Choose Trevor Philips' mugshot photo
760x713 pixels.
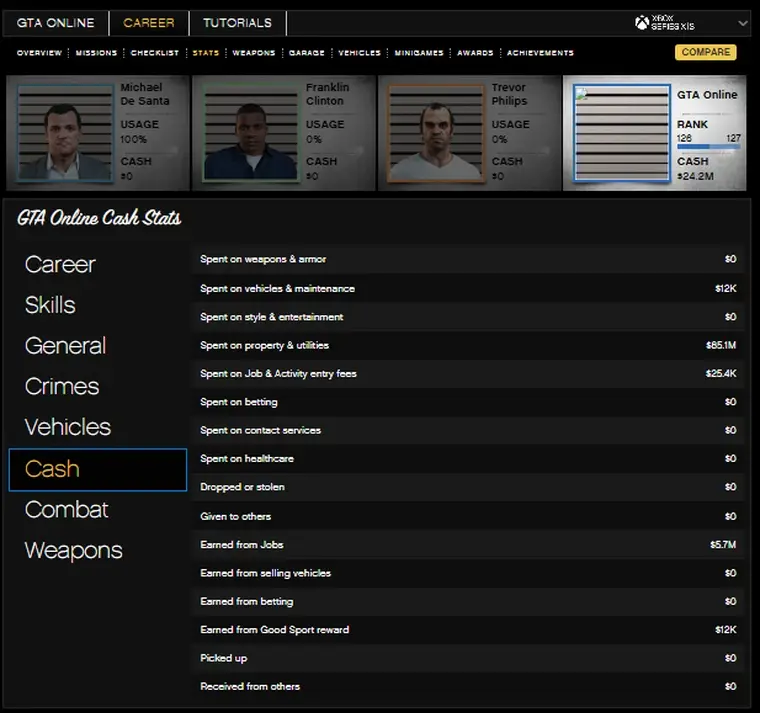[x=435, y=132]
